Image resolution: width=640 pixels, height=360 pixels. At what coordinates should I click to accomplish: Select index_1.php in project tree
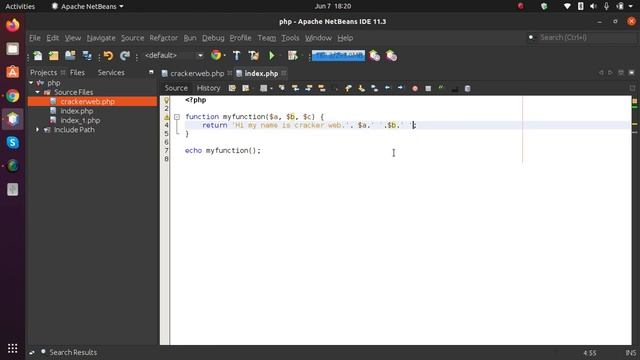point(80,120)
